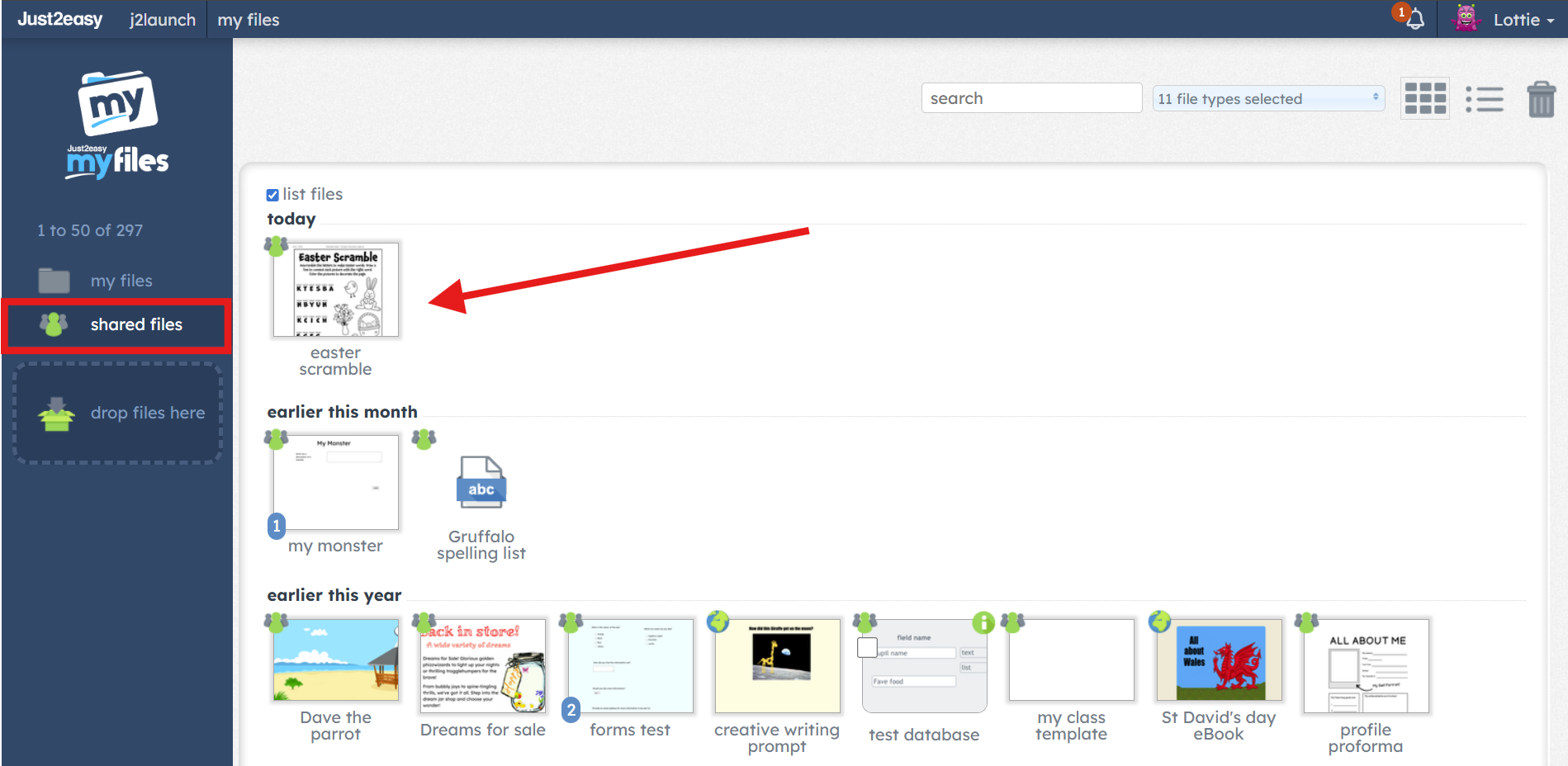Open St David's day eBook thumbnail
The image size is (1568, 766).
pos(1219,660)
